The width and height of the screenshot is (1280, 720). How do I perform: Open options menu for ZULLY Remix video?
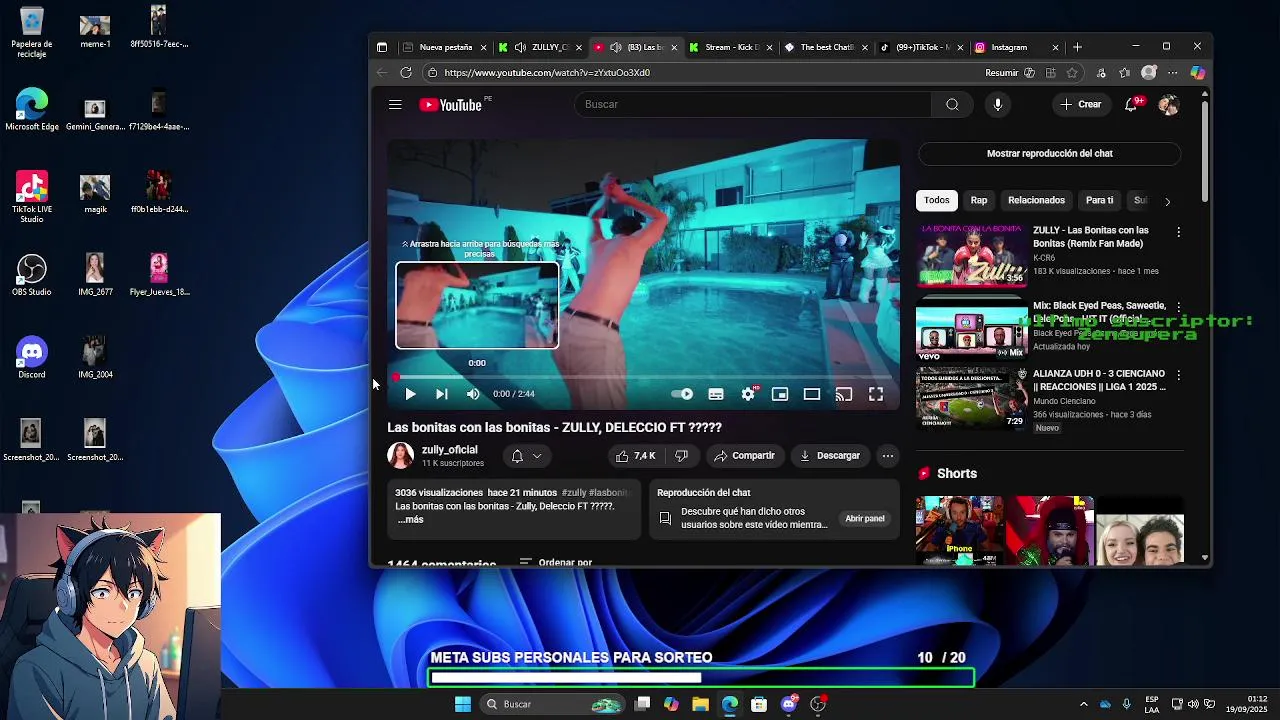(1178, 232)
